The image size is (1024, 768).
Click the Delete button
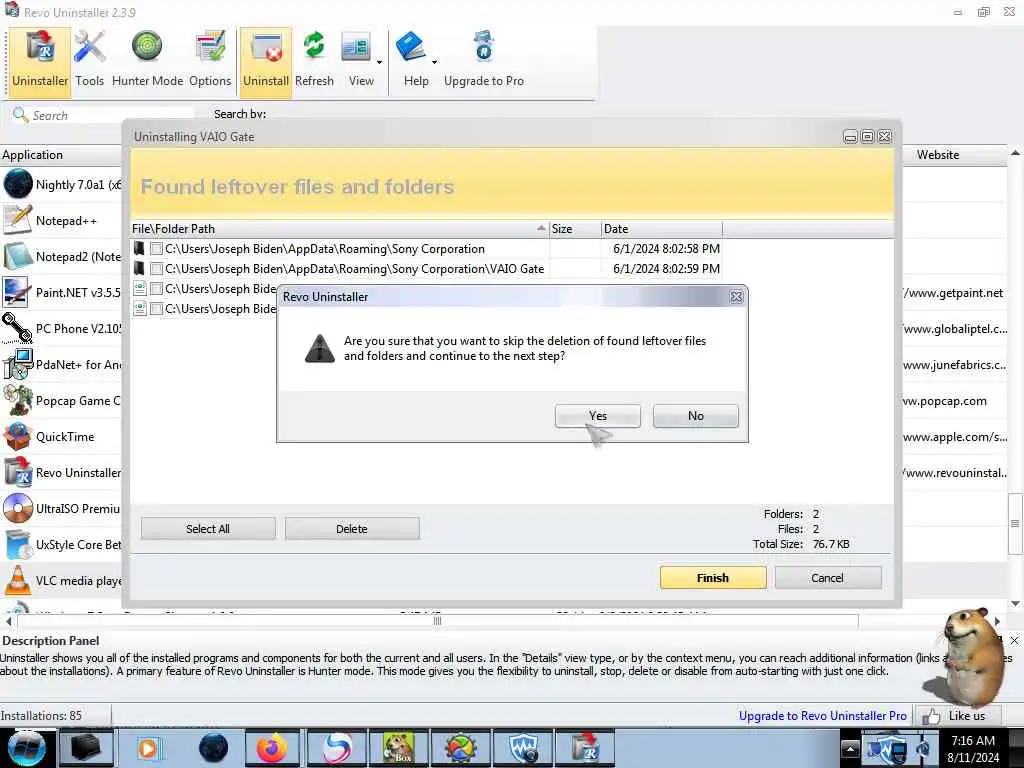tap(351, 528)
